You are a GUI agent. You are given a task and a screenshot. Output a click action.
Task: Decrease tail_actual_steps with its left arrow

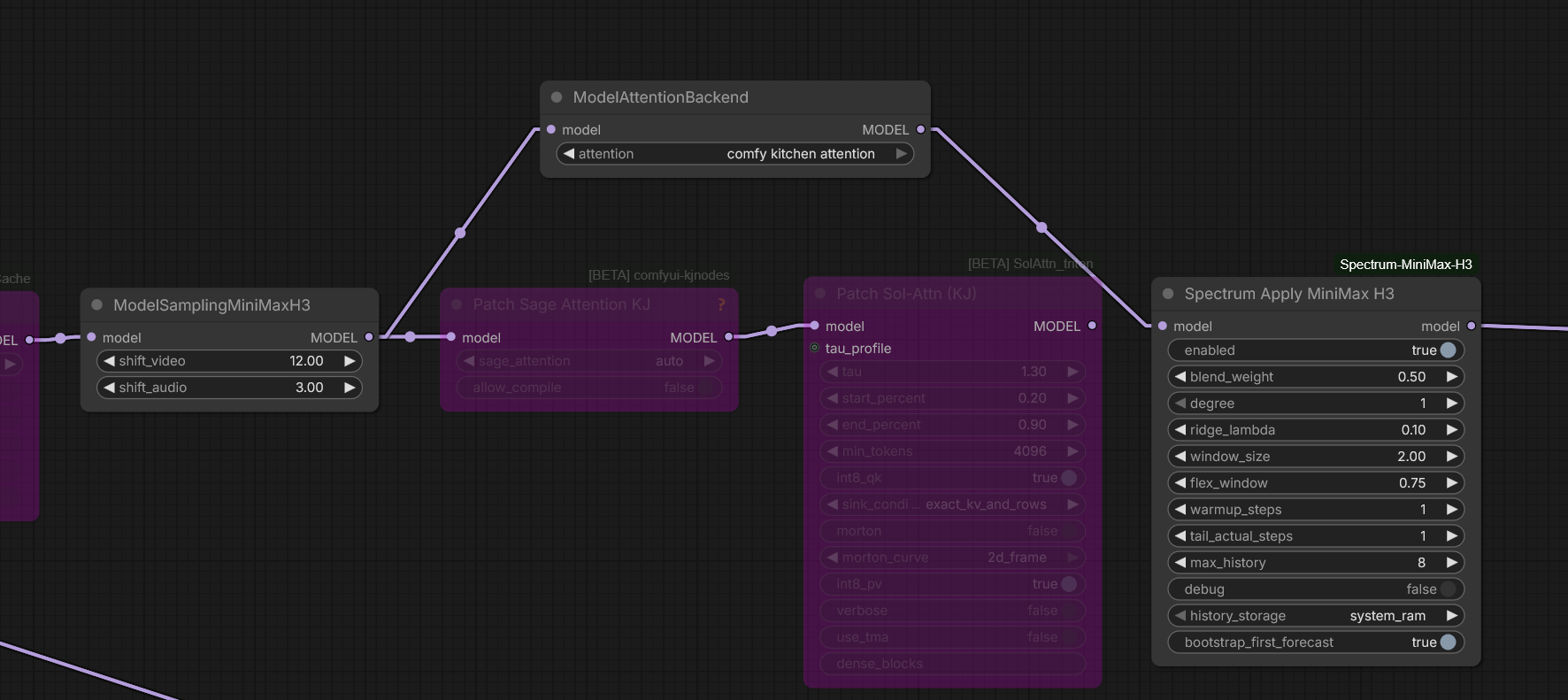click(x=1180, y=536)
